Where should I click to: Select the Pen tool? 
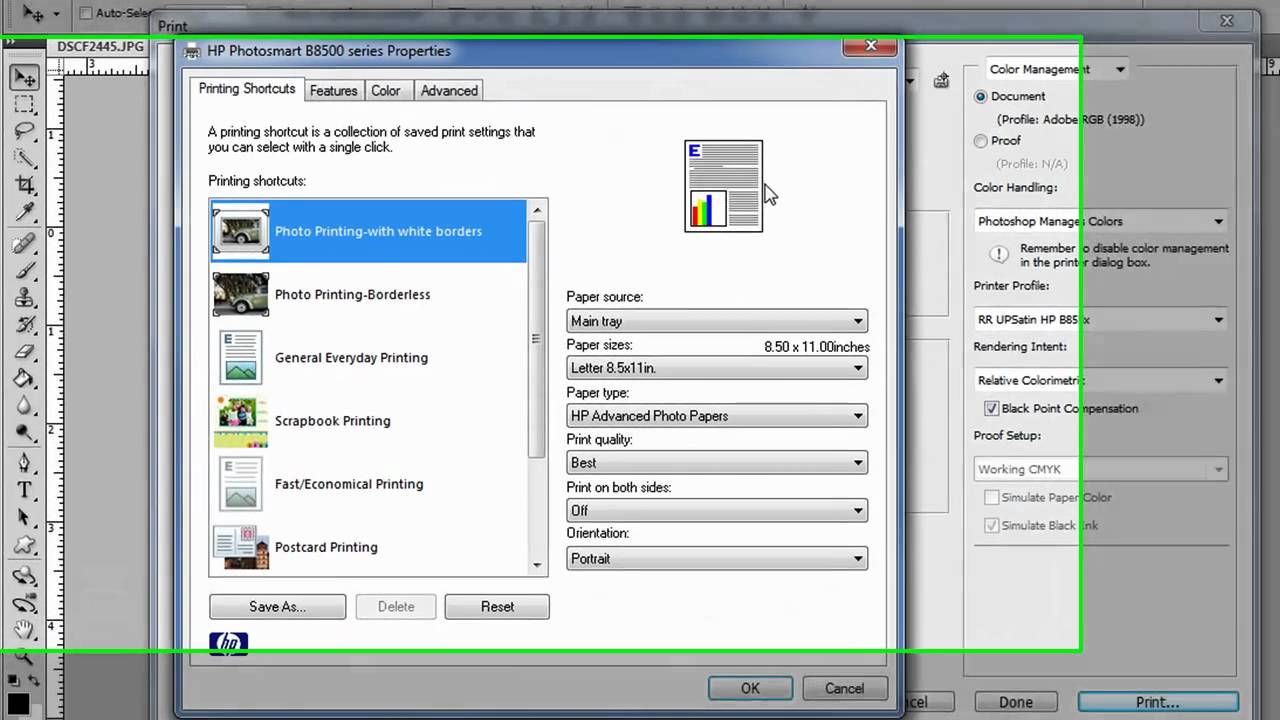[x=25, y=464]
